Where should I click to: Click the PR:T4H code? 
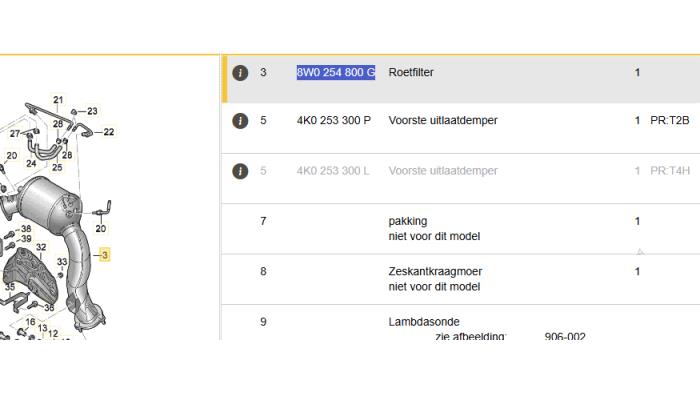(x=670, y=171)
